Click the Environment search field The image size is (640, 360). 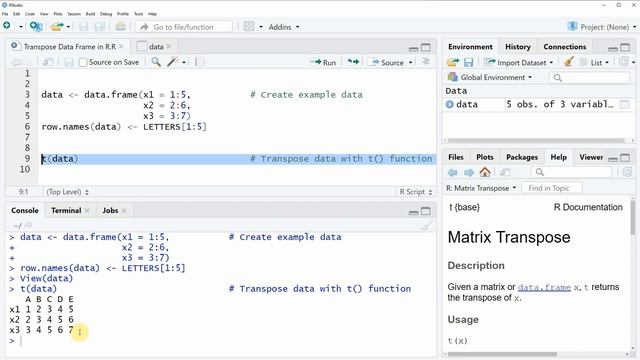[x=590, y=78]
